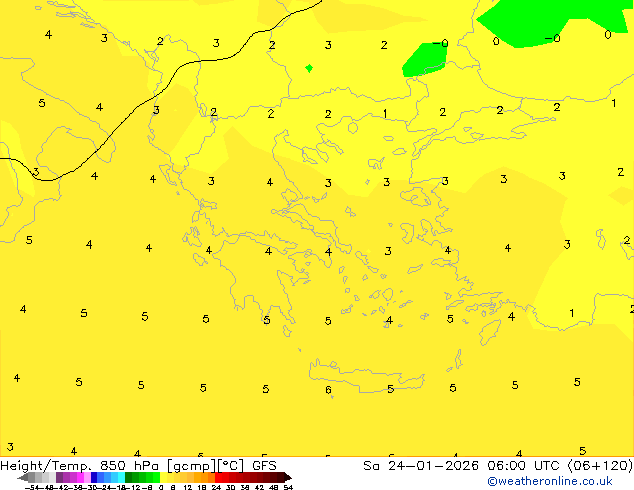634x490 pixels.
Task: Select the pure yellow swatch at legend value 0
Action: [163, 477]
